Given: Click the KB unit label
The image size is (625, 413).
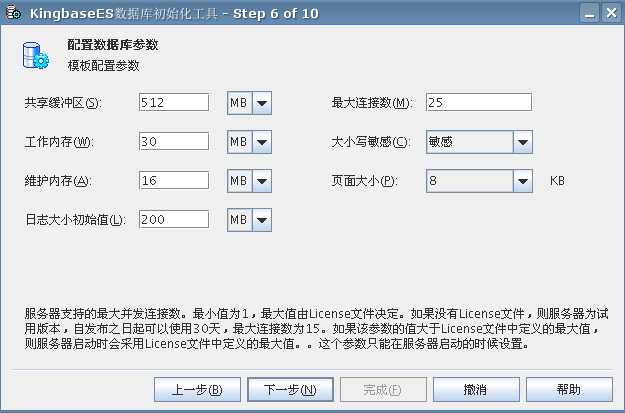Looking at the screenshot, I should click(557, 181).
